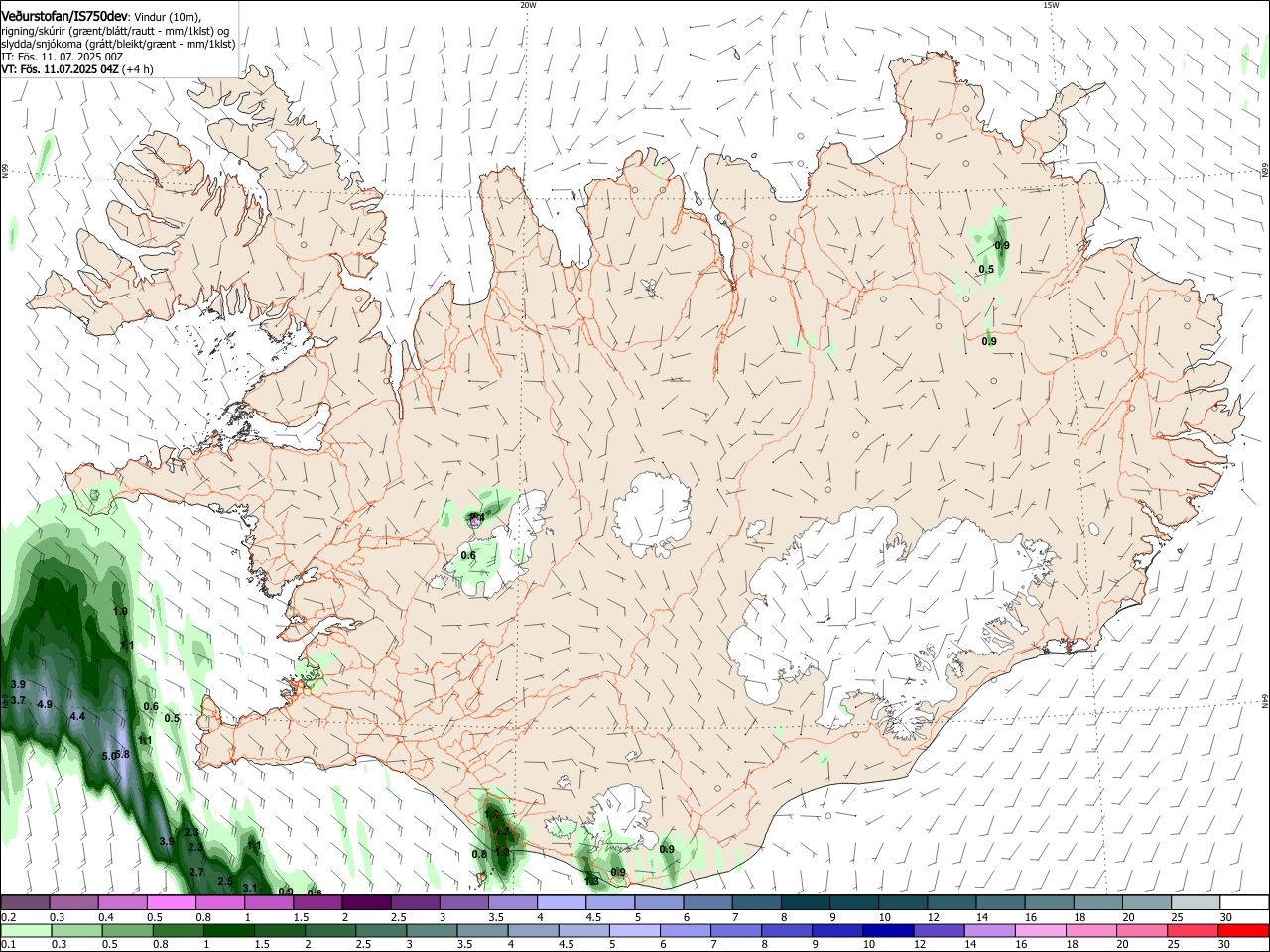Pick the dark teal 10 mm swatch in the snow scale
1270x952 pixels.
point(902,903)
